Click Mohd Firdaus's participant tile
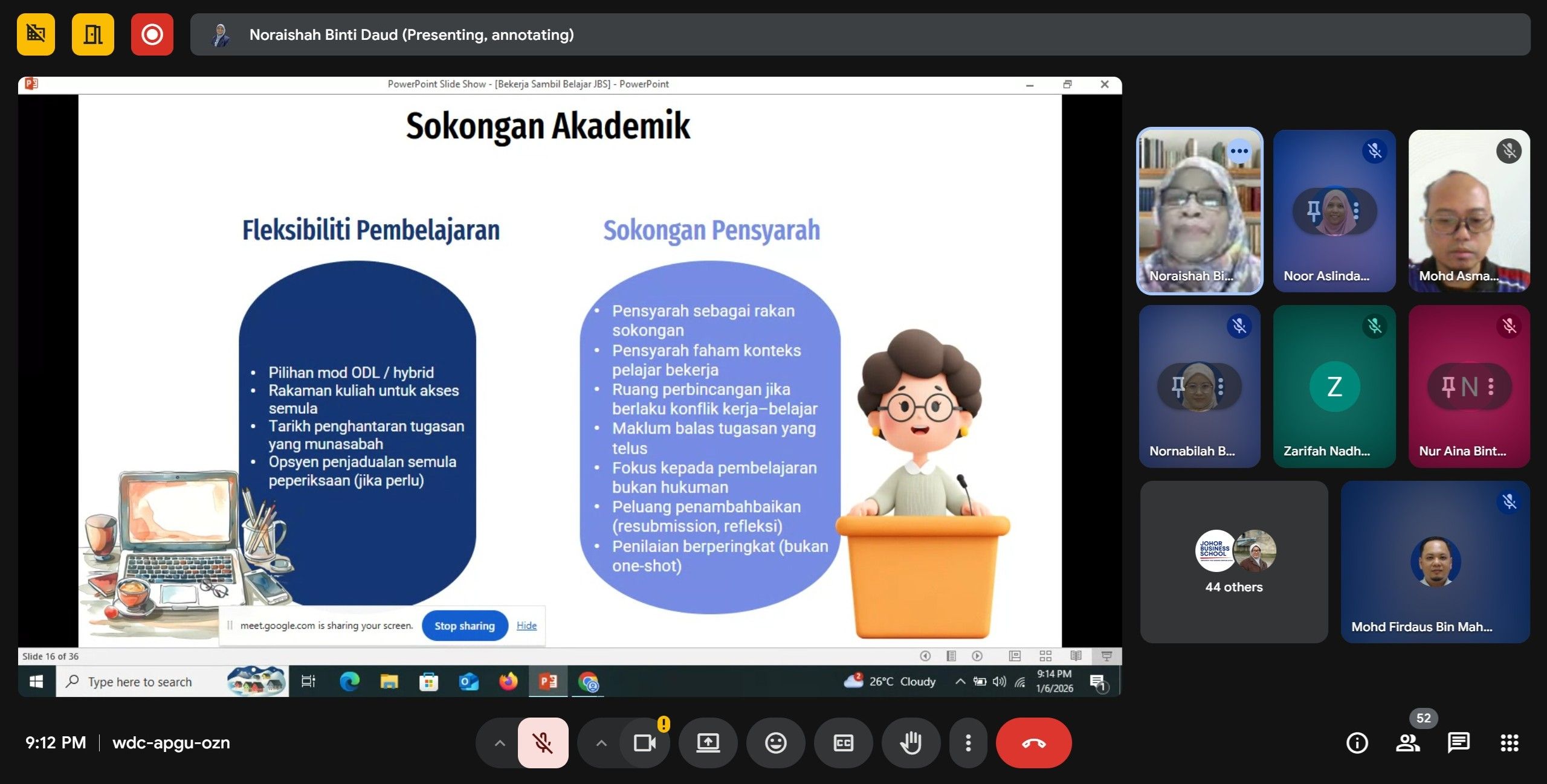This screenshot has height=784, width=1547. [1435, 562]
